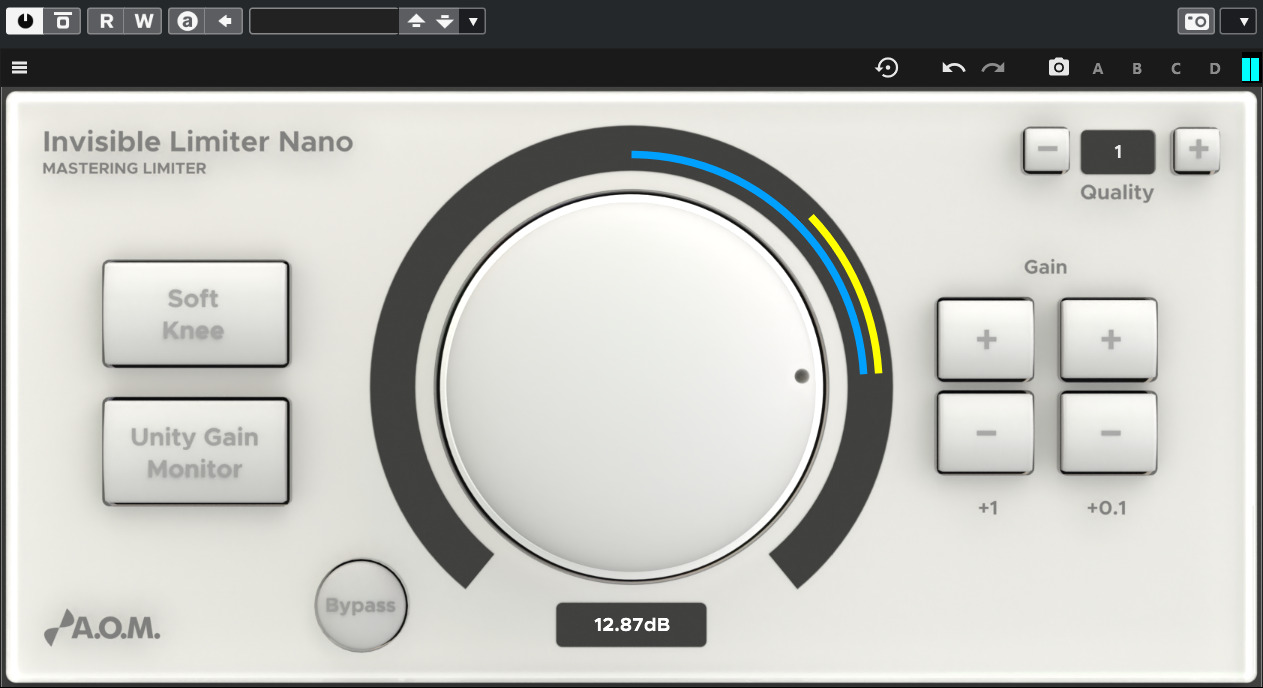Decrease gain by 1 with the minus button
The height and width of the screenshot is (688, 1263).
pos(986,433)
